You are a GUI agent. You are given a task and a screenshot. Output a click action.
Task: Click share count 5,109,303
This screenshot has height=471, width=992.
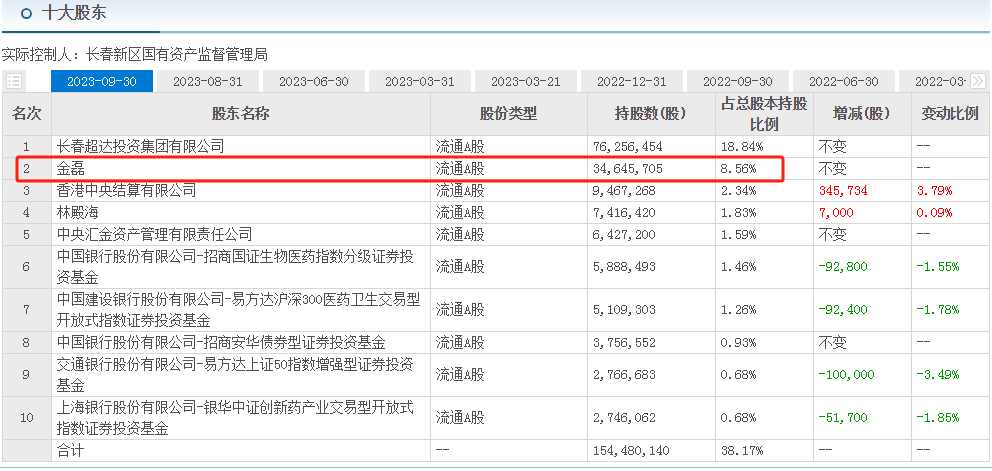(x=624, y=310)
